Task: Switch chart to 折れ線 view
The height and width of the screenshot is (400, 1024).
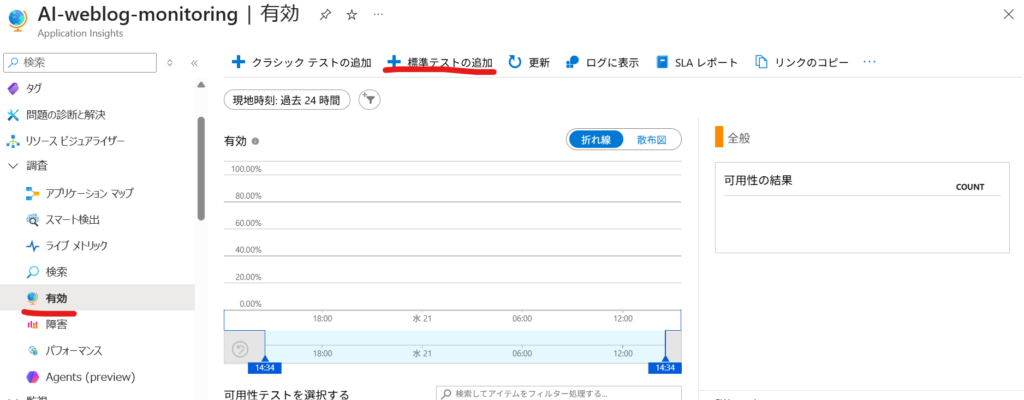Action: [595, 140]
